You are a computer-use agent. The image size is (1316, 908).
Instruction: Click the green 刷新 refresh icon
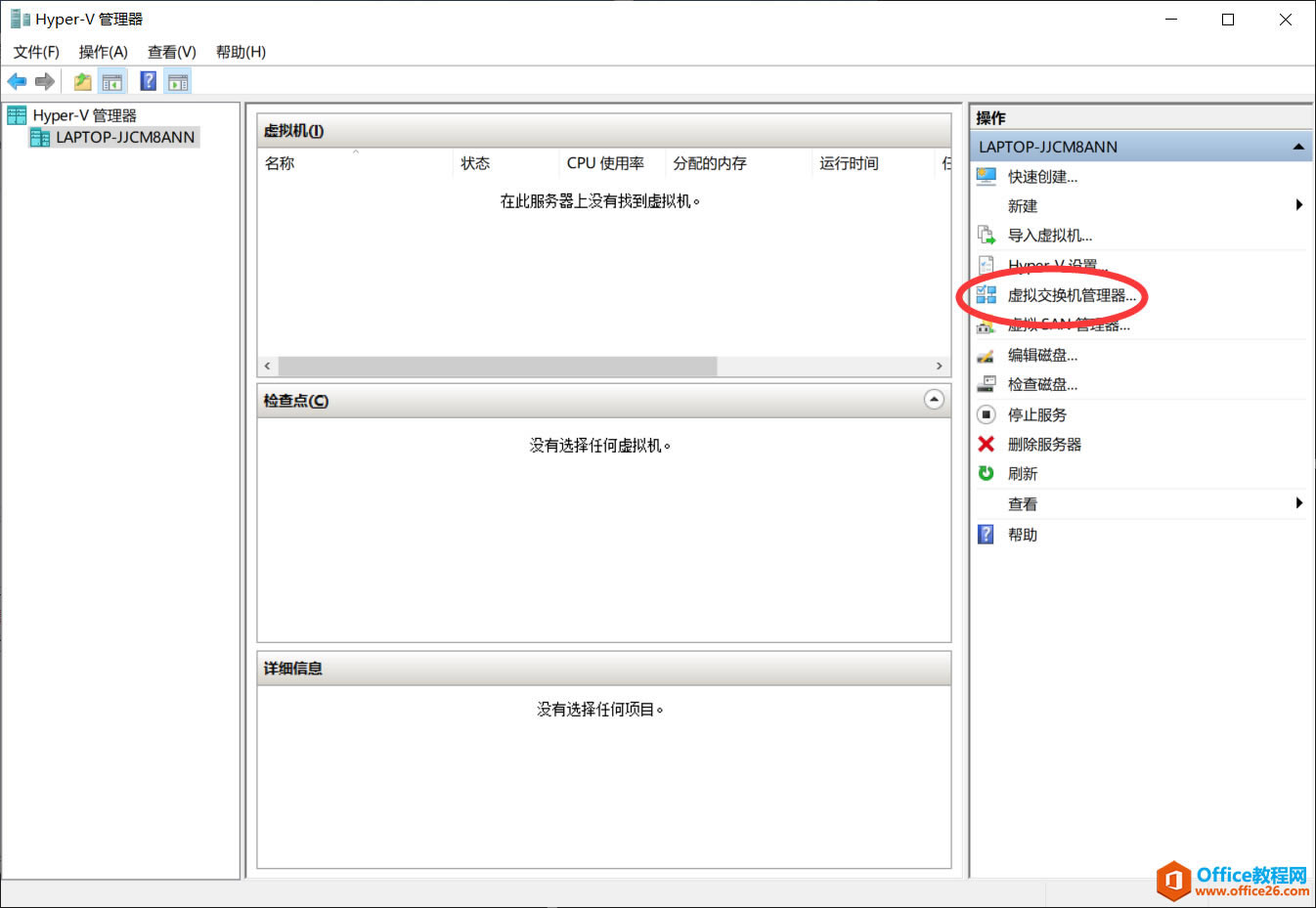[987, 473]
